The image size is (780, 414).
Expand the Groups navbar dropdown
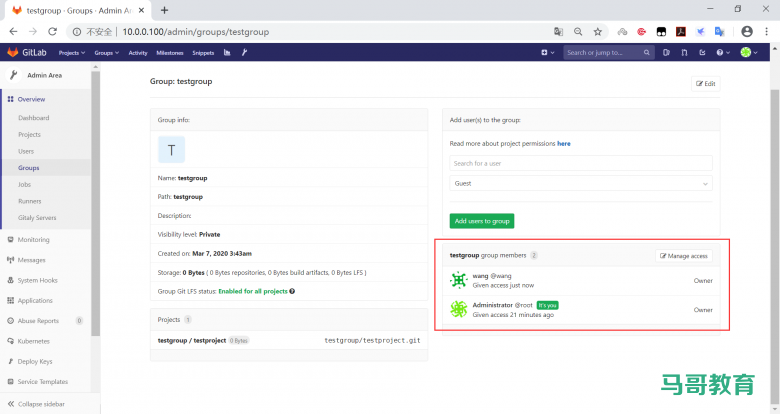(106, 53)
